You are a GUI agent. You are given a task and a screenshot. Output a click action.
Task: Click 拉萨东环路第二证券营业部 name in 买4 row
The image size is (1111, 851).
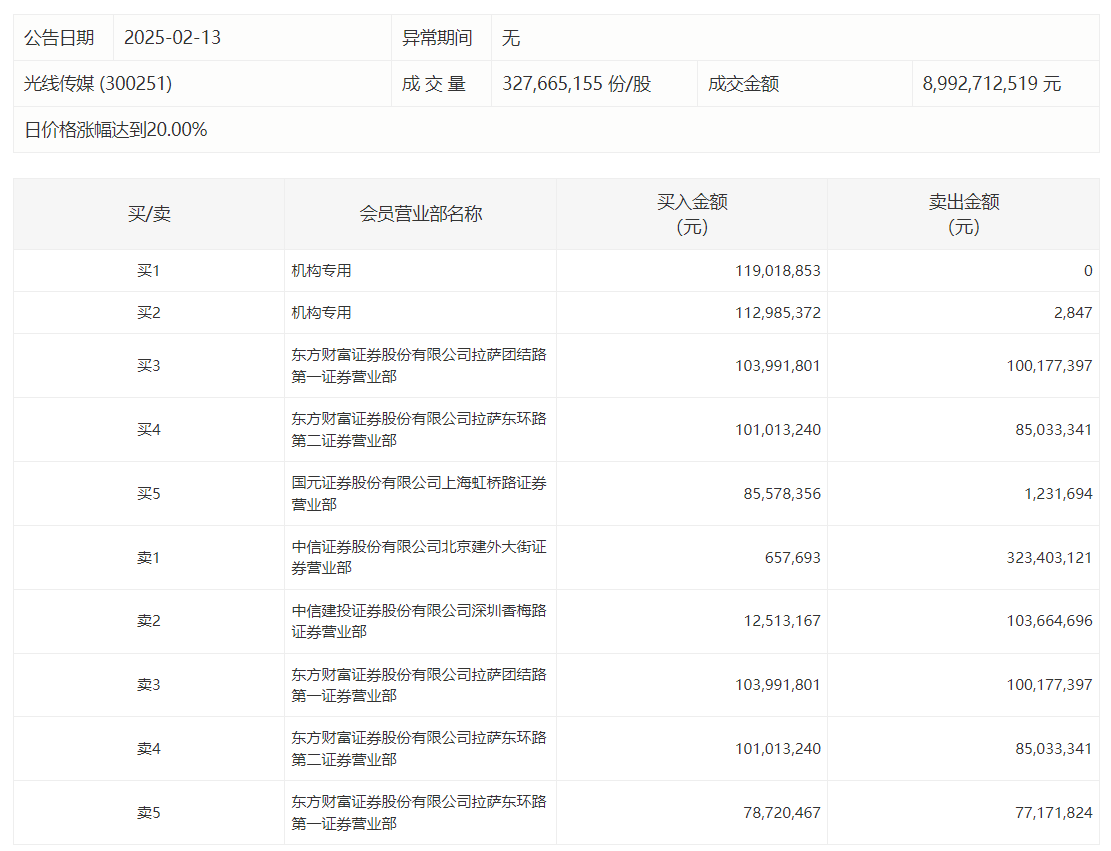419,429
